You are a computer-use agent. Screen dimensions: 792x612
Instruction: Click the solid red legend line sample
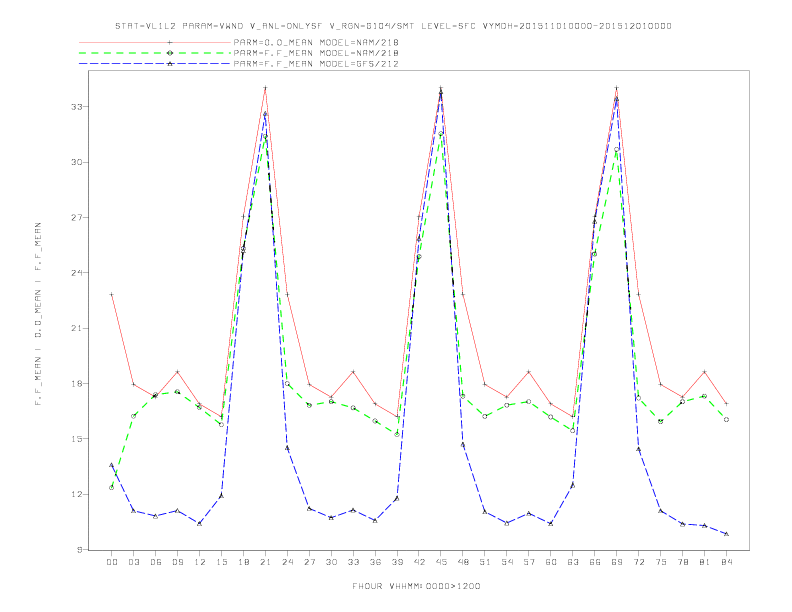click(155, 42)
